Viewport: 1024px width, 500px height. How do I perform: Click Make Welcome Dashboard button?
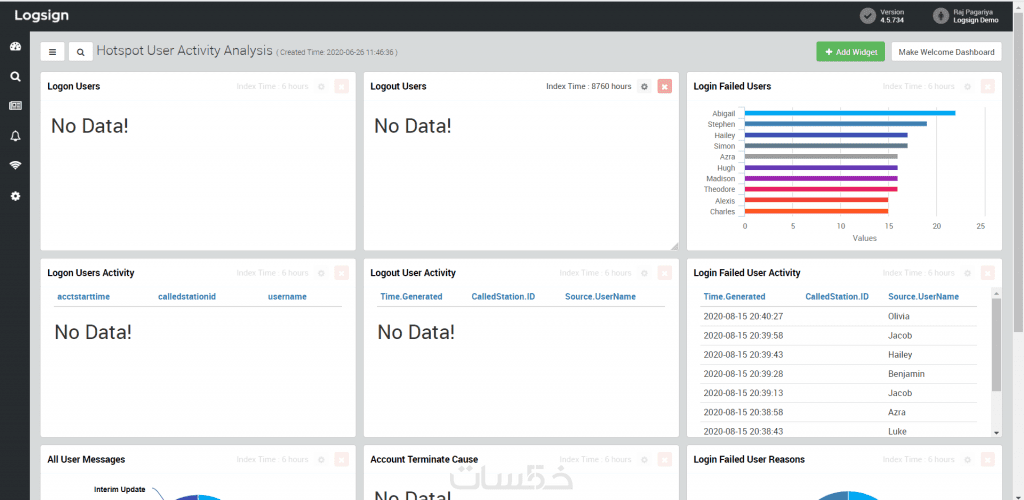tap(946, 52)
